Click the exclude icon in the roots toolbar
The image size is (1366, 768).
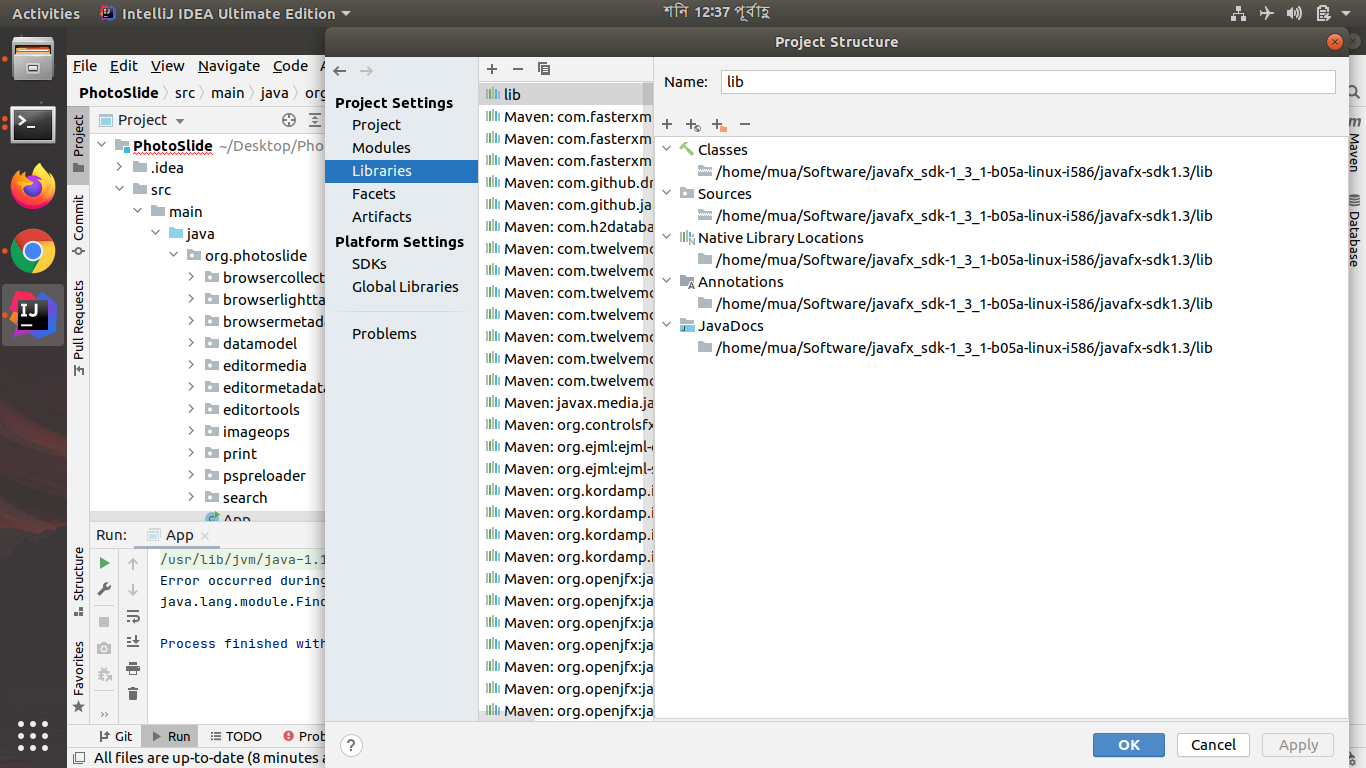coord(719,125)
